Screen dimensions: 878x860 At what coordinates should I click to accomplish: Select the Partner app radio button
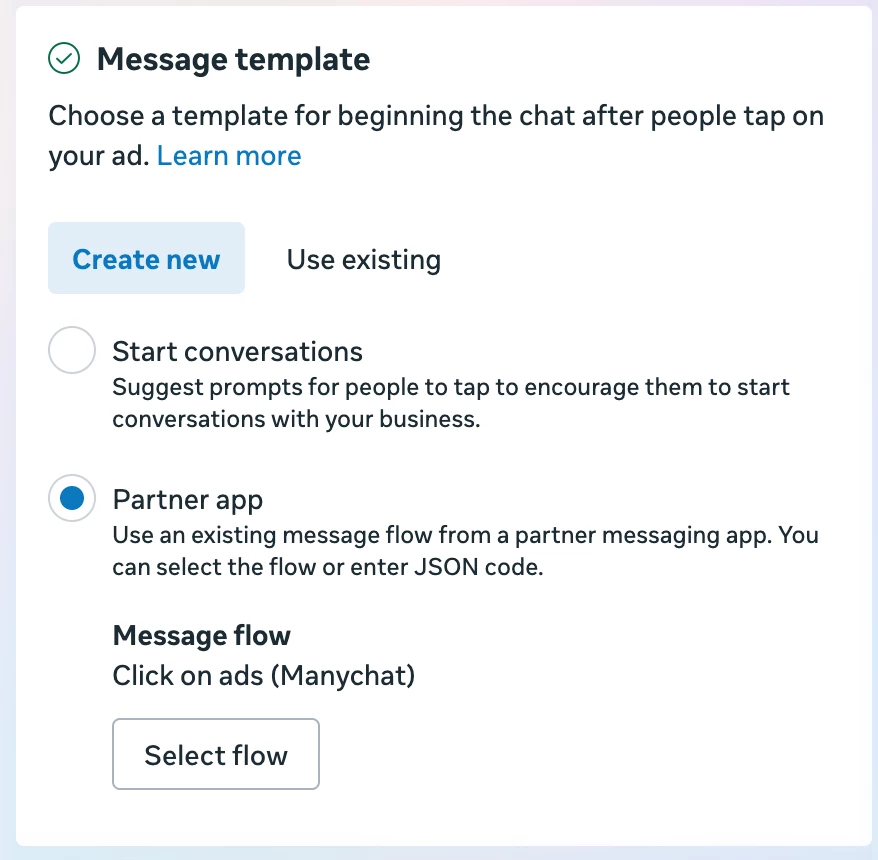(72, 499)
